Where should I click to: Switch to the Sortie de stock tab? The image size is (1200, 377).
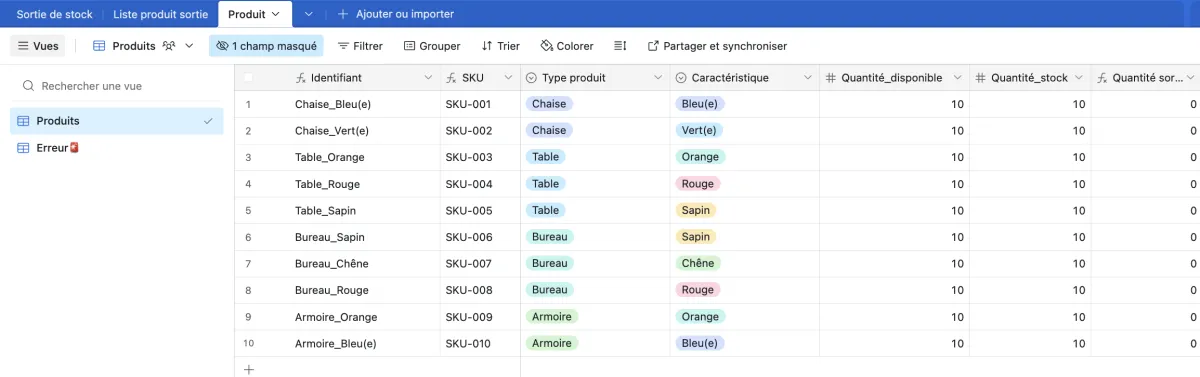(54, 14)
